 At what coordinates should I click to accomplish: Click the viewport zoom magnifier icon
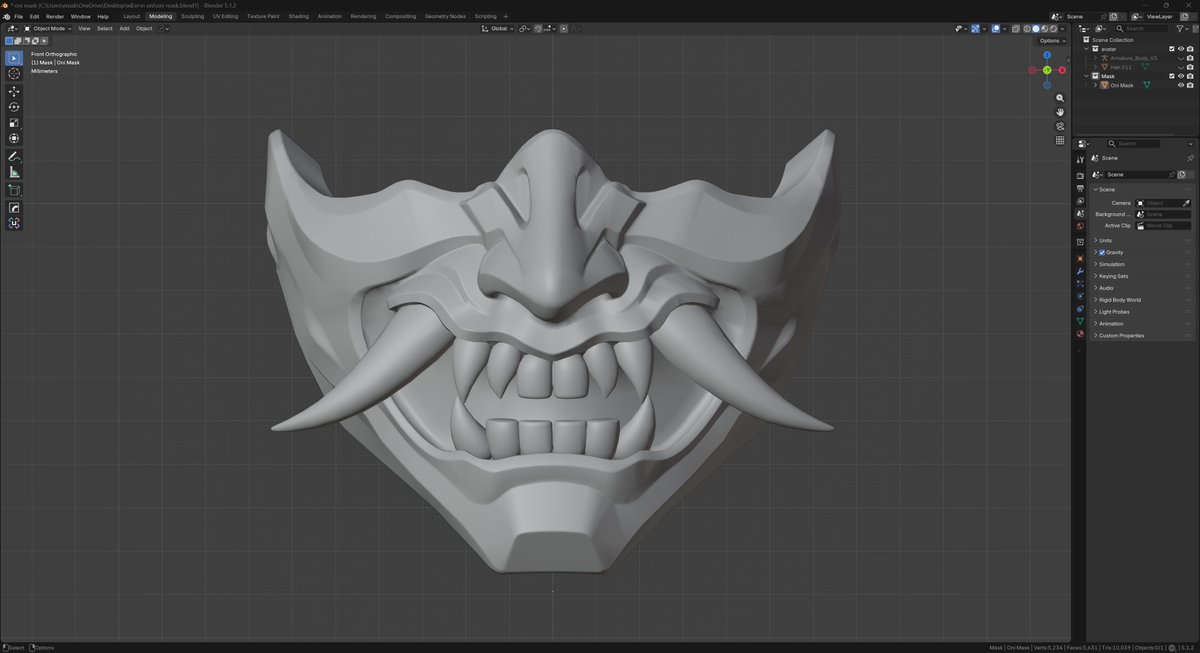(x=1060, y=98)
